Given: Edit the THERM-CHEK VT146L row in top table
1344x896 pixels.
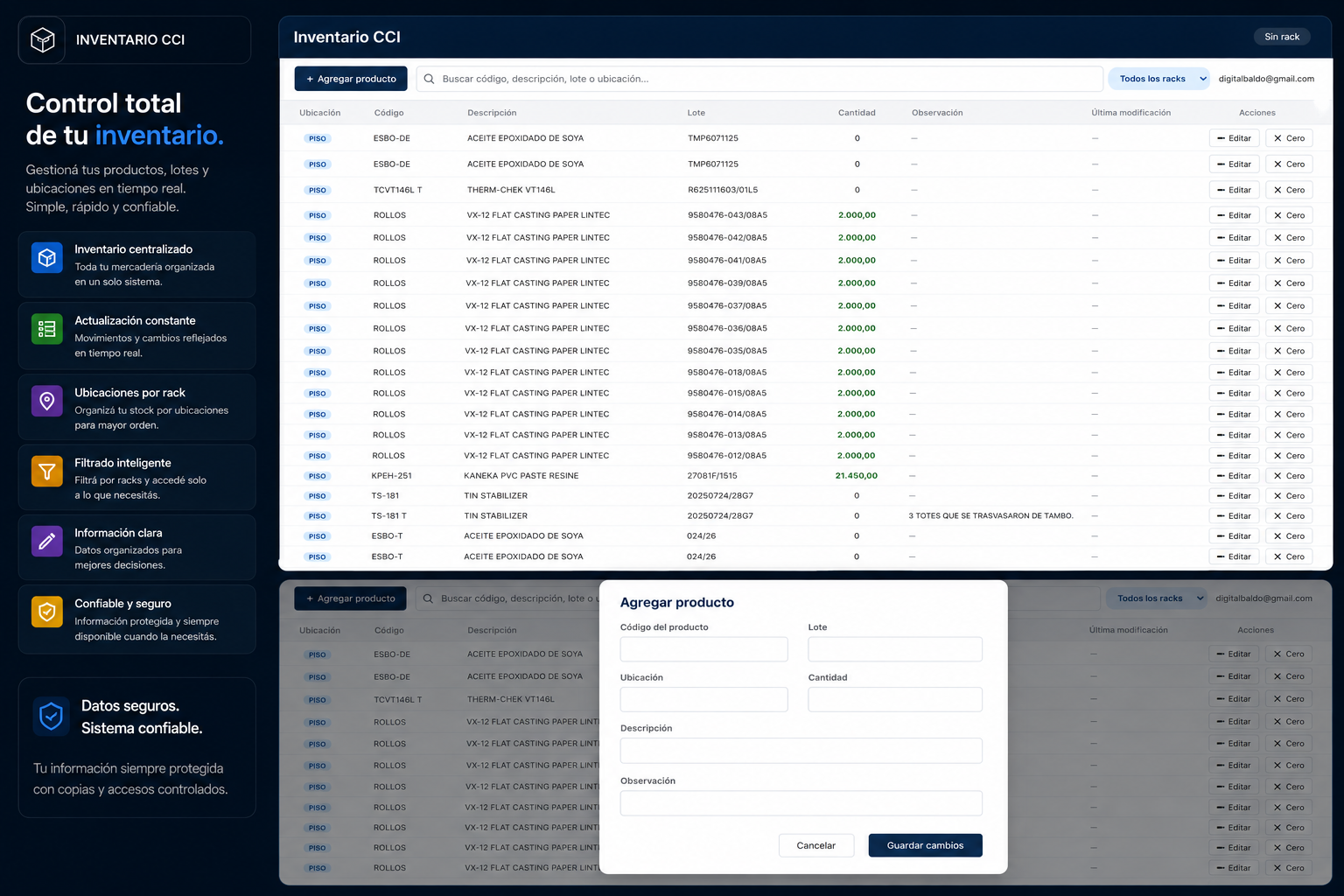Looking at the screenshot, I should pos(1234,190).
